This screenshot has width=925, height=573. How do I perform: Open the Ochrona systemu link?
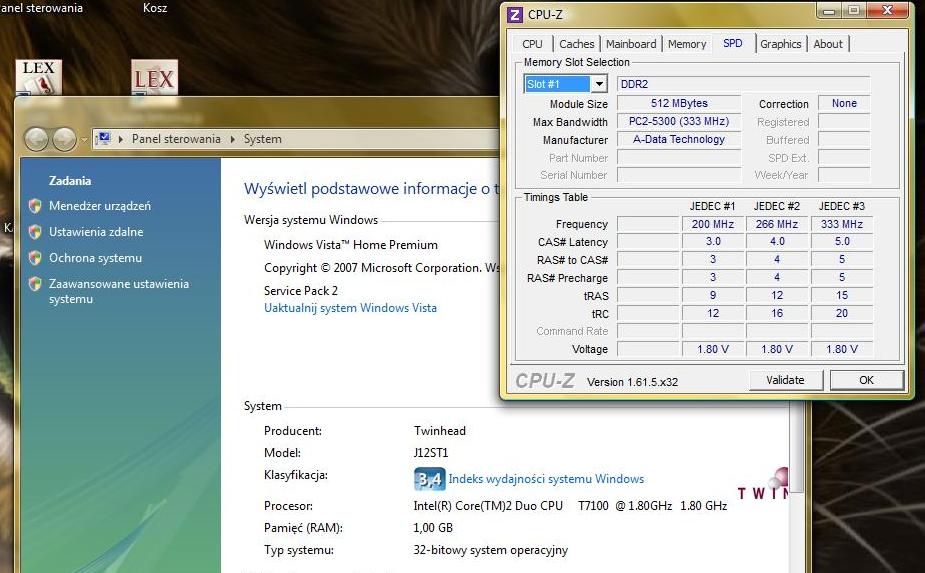96,258
